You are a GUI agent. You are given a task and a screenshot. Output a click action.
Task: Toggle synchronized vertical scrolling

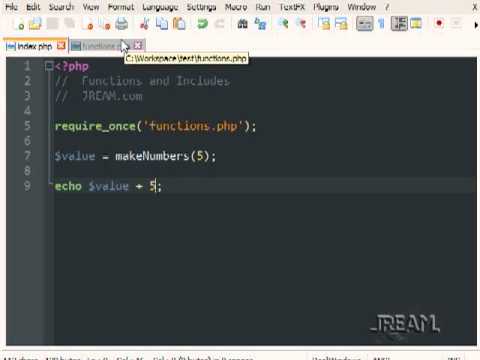[324, 24]
